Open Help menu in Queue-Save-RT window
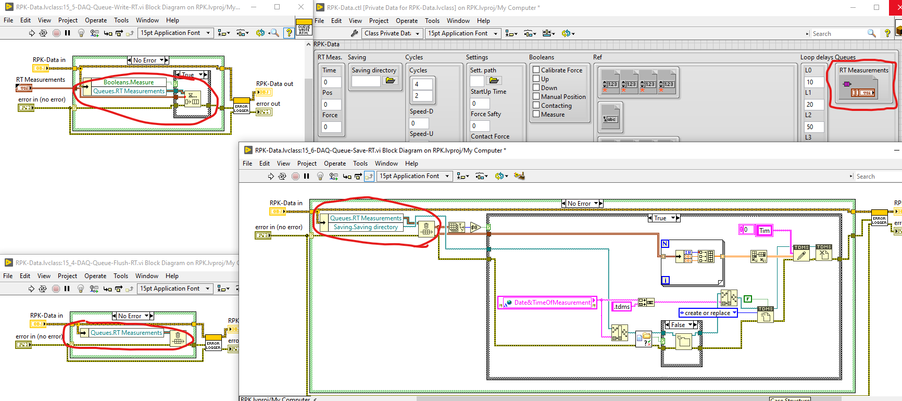 [412, 163]
